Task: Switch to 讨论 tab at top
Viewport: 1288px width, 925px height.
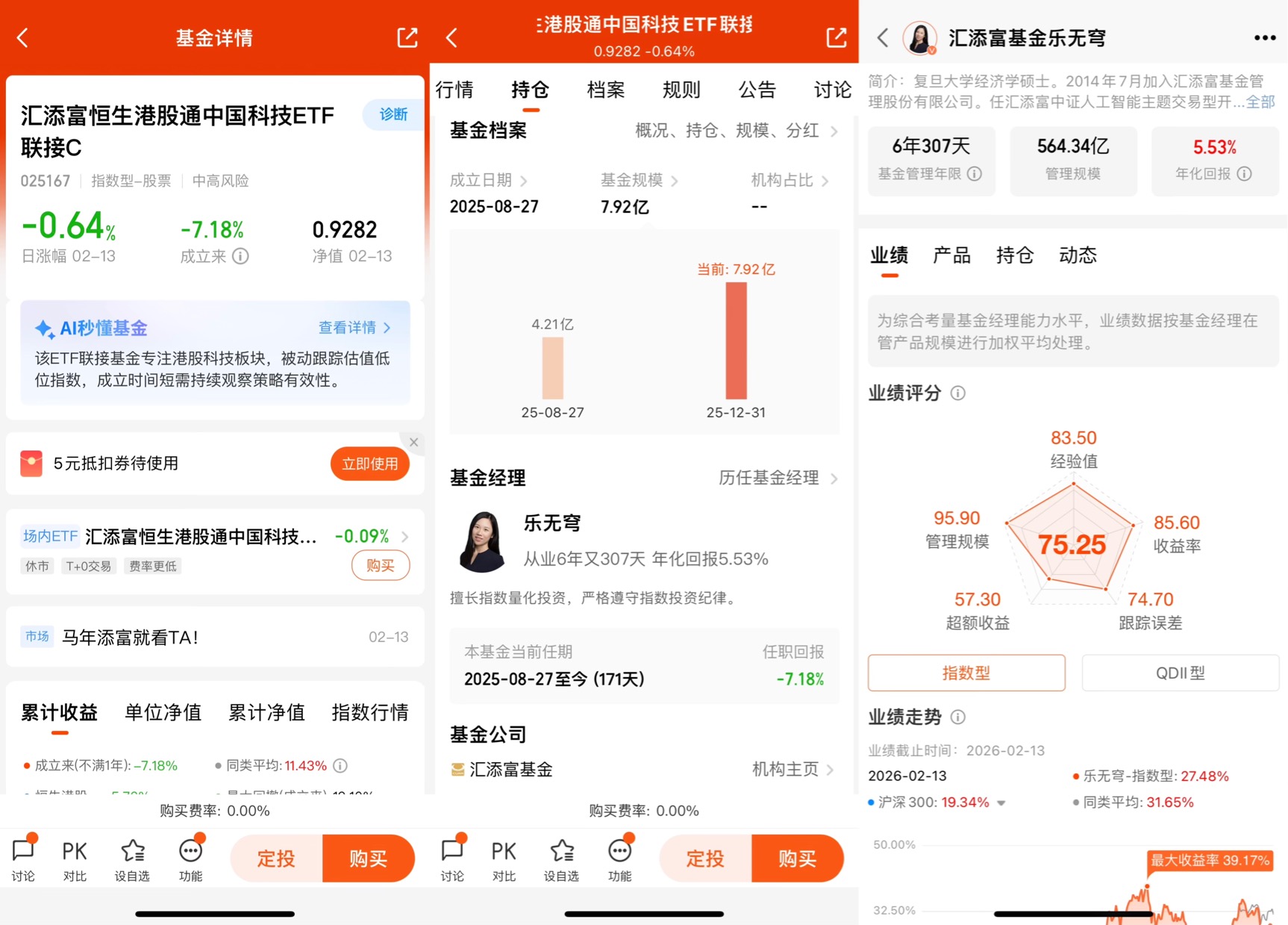Action: tap(833, 90)
